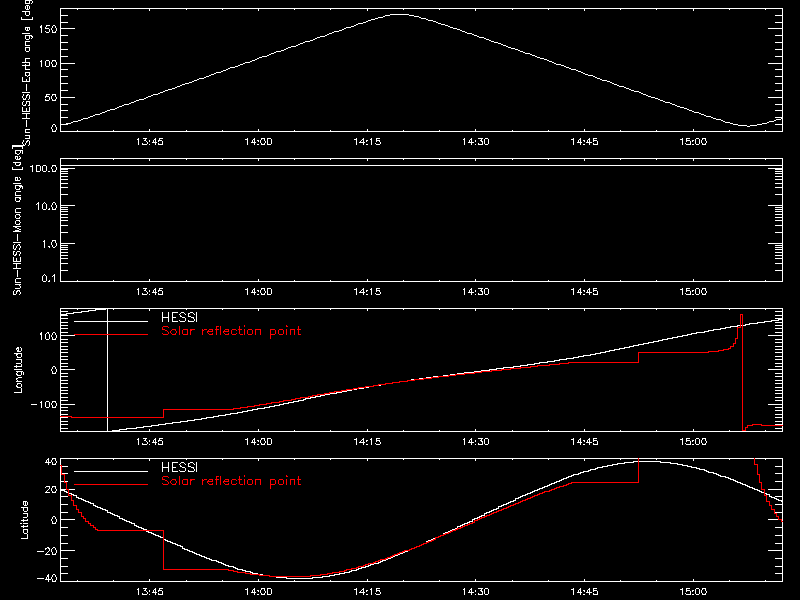Click 14:00 time label under Moon angle plot
Image resolution: width=800 pixels, height=600 pixels.
(259, 292)
